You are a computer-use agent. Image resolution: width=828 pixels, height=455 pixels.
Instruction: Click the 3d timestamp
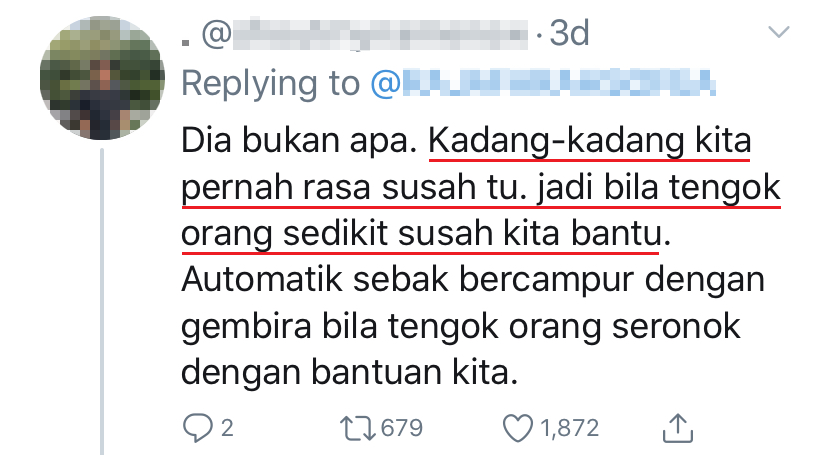pos(569,34)
